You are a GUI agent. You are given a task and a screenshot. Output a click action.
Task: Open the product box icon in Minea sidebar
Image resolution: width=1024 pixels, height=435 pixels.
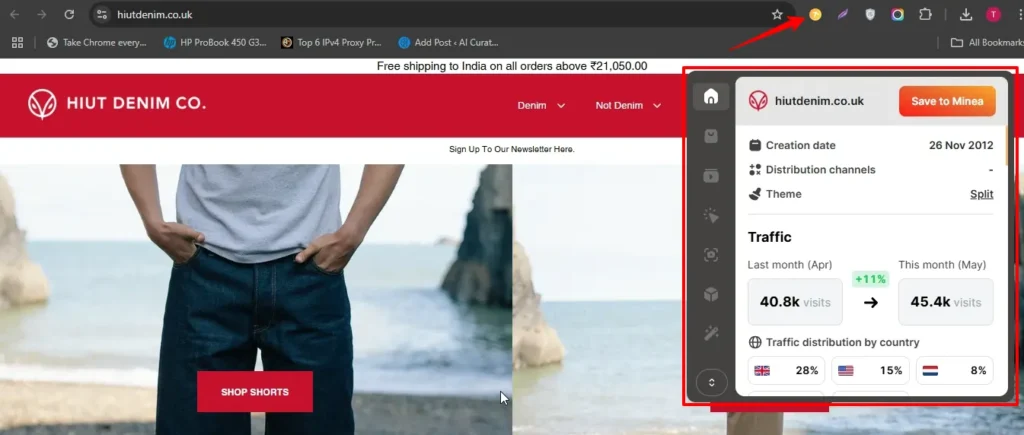[711, 295]
